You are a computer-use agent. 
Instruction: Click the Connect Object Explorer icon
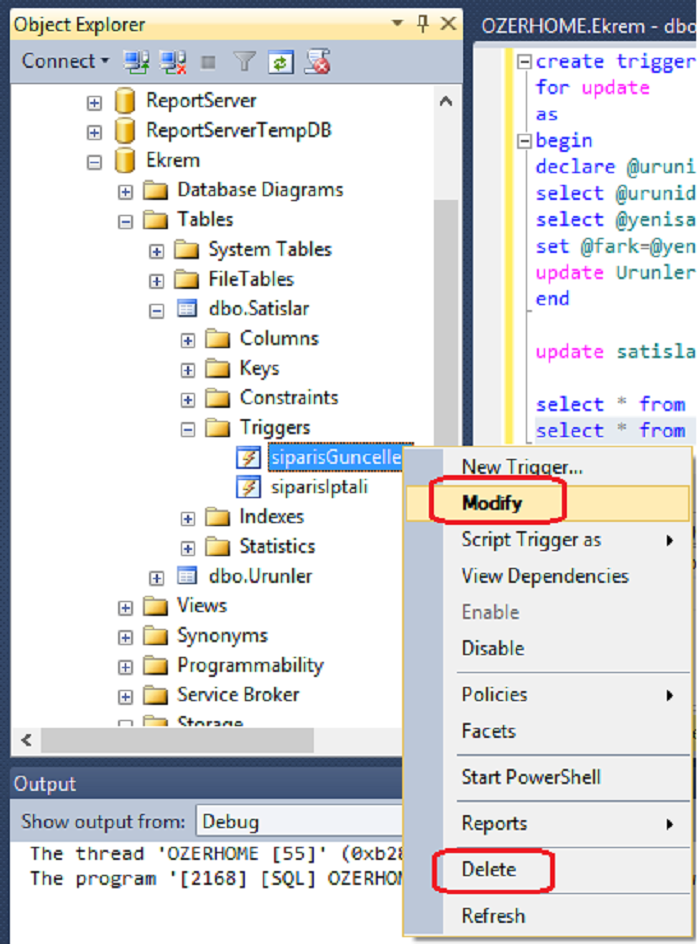pyautogui.click(x=136, y=62)
